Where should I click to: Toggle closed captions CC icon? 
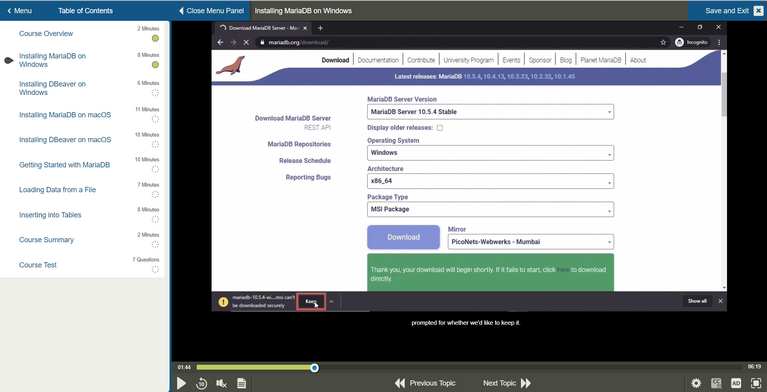pyautogui.click(x=716, y=383)
